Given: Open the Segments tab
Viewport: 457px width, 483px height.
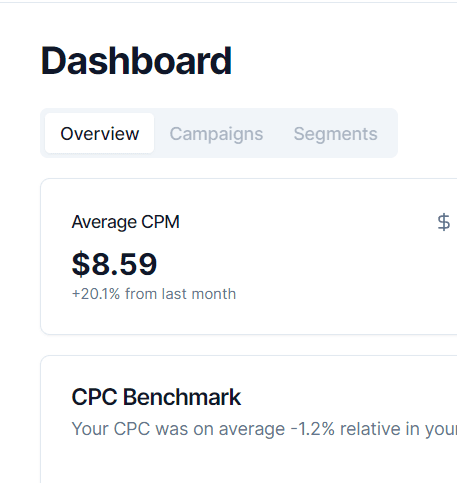Looking at the screenshot, I should (335, 134).
